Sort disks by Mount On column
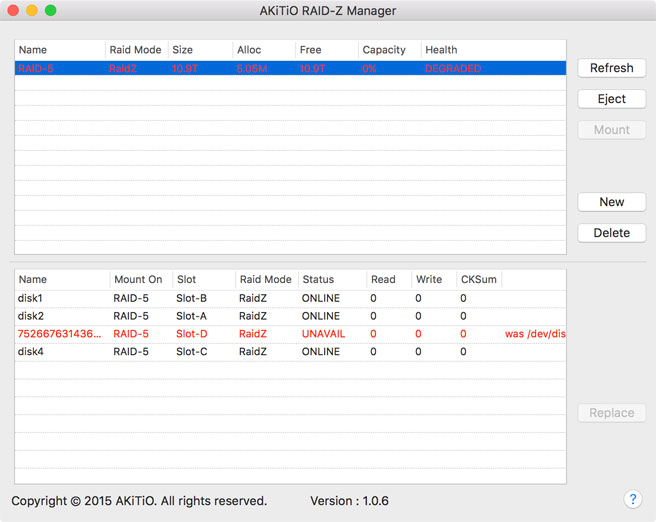 point(138,279)
